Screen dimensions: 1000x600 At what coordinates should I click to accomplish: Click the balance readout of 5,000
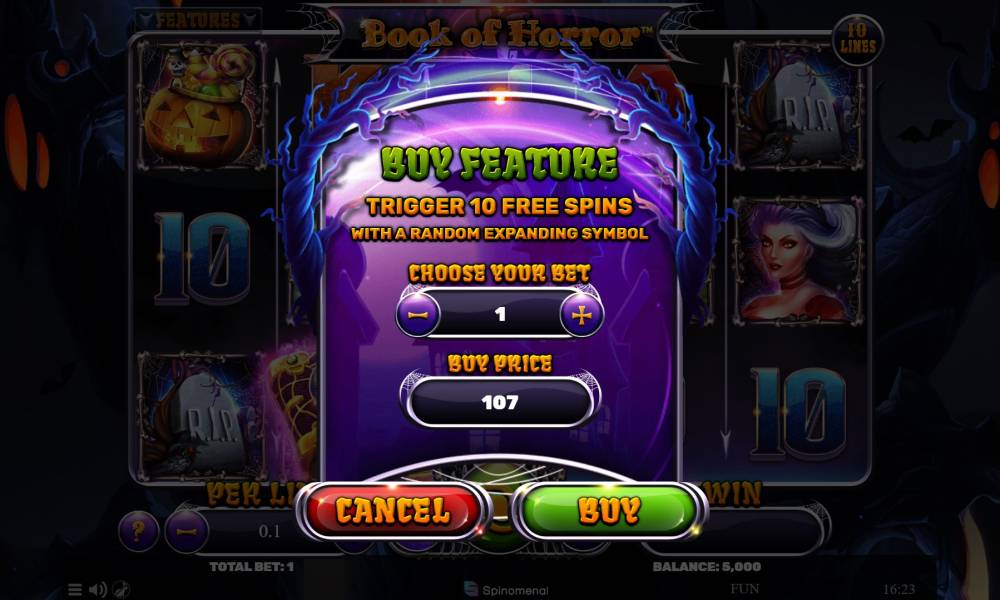707,566
